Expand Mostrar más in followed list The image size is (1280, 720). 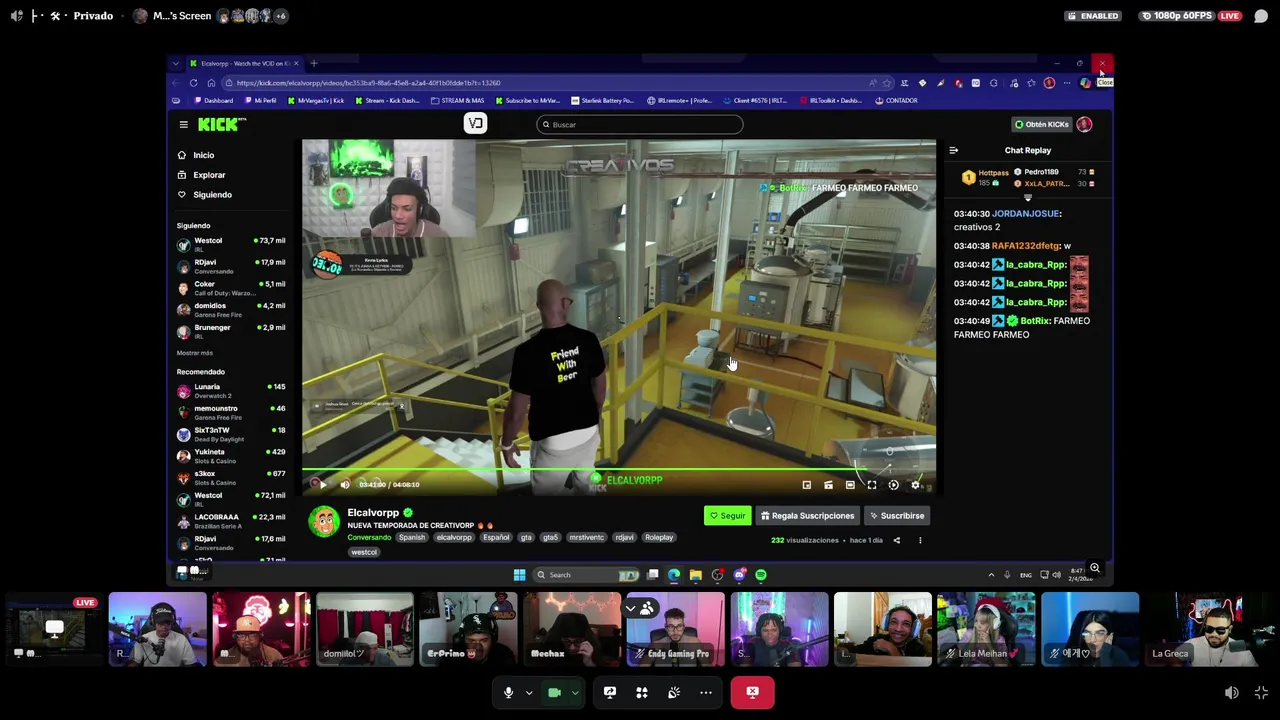pyautogui.click(x=194, y=353)
